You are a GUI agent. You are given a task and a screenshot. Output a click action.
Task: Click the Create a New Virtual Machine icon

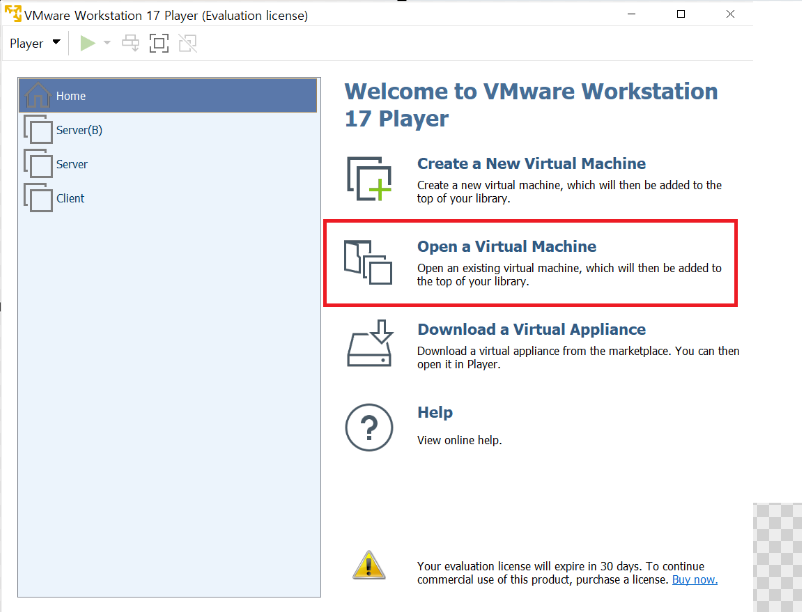tap(369, 179)
